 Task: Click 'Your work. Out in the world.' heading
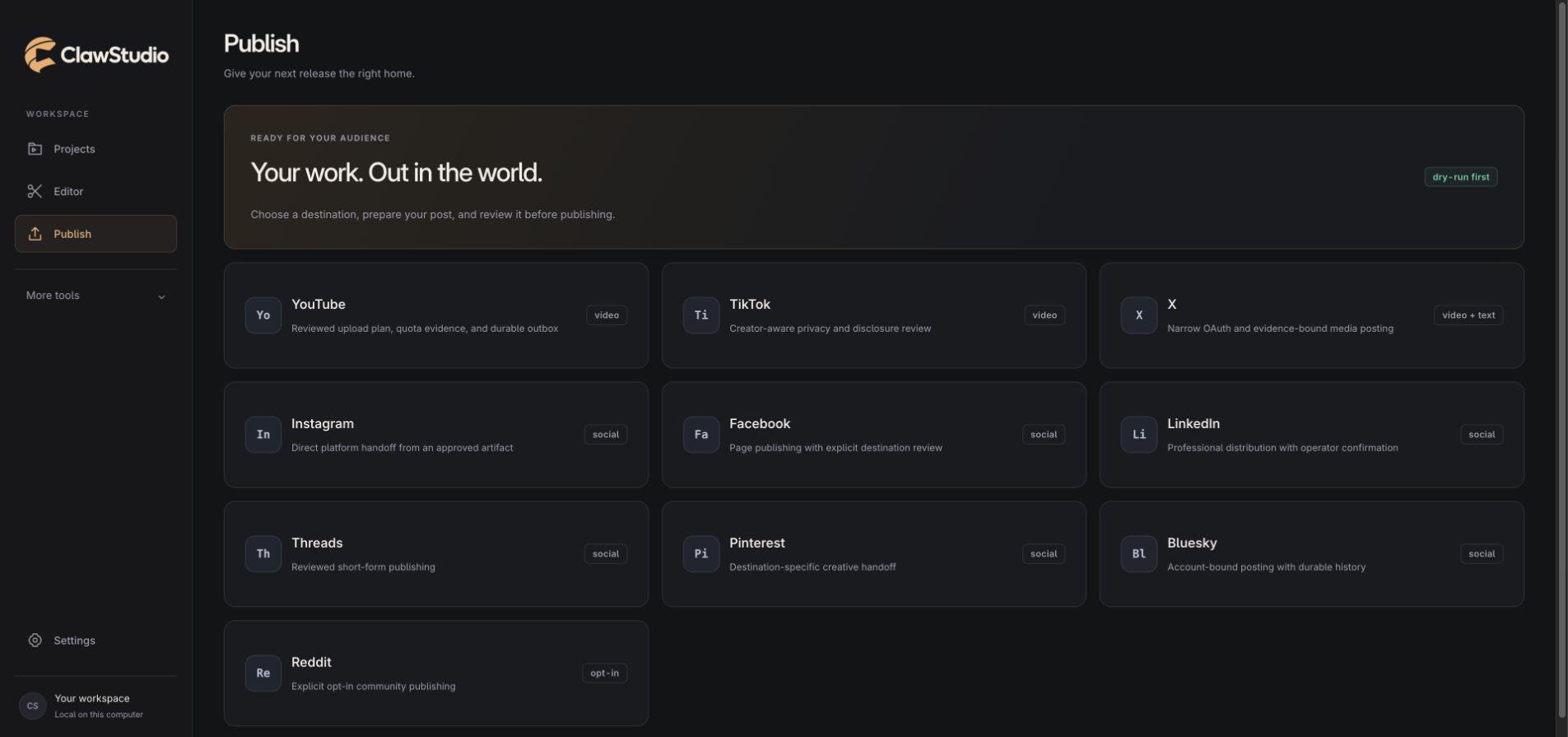[396, 173]
